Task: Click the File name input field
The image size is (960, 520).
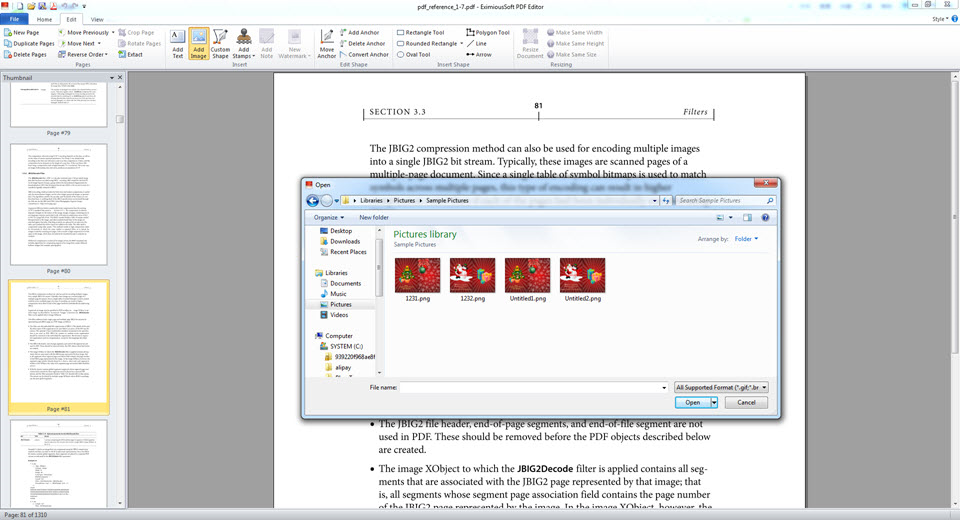Action: pyautogui.click(x=530, y=388)
